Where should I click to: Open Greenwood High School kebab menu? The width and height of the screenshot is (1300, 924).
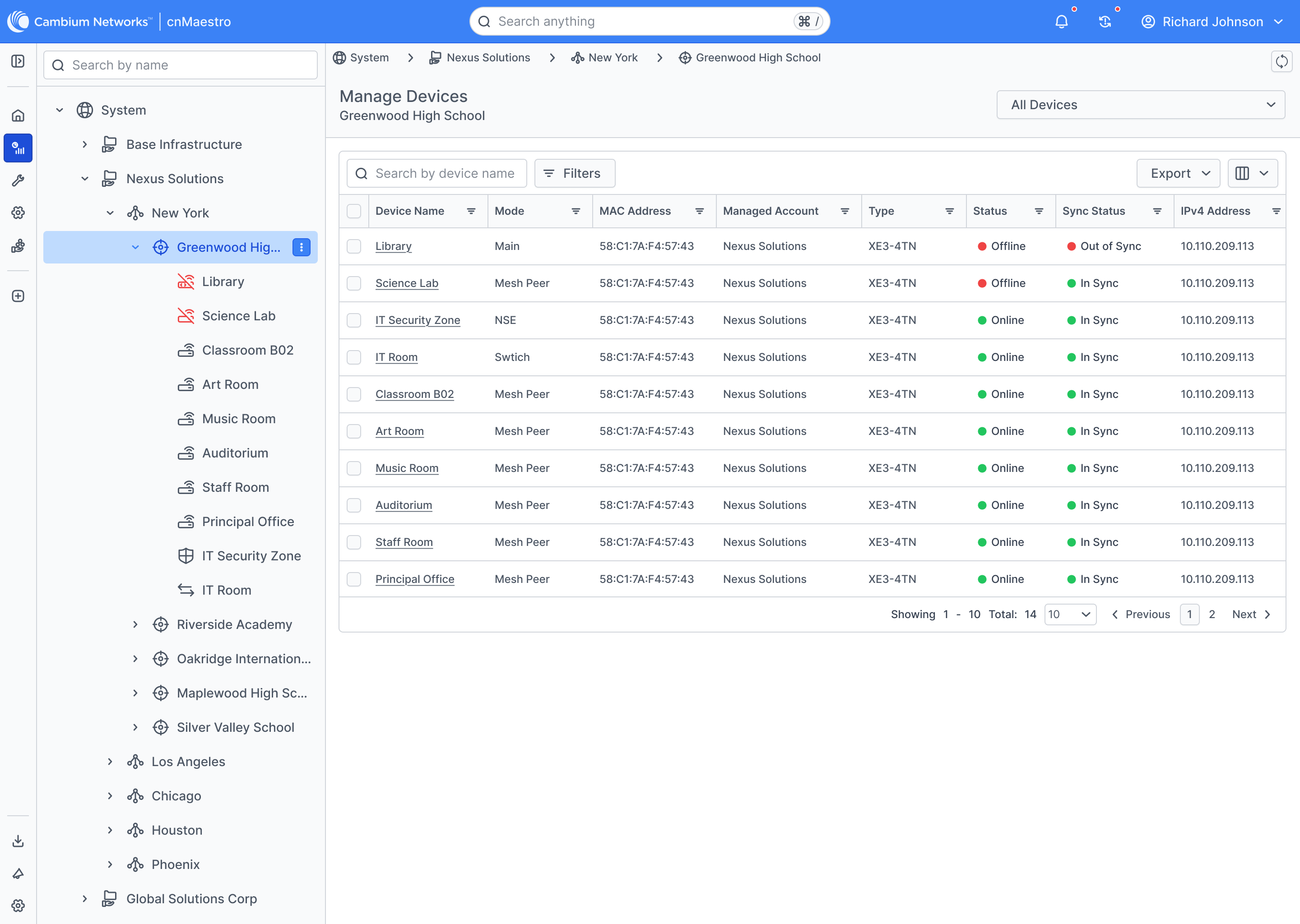(301, 247)
